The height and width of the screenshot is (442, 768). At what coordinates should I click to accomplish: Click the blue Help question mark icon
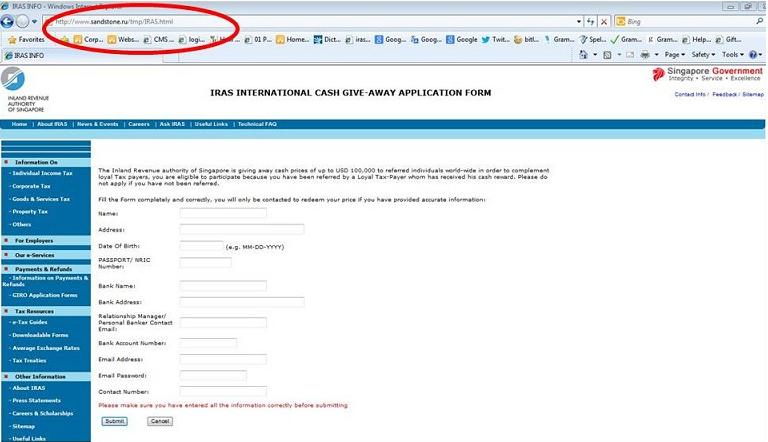[x=753, y=55]
